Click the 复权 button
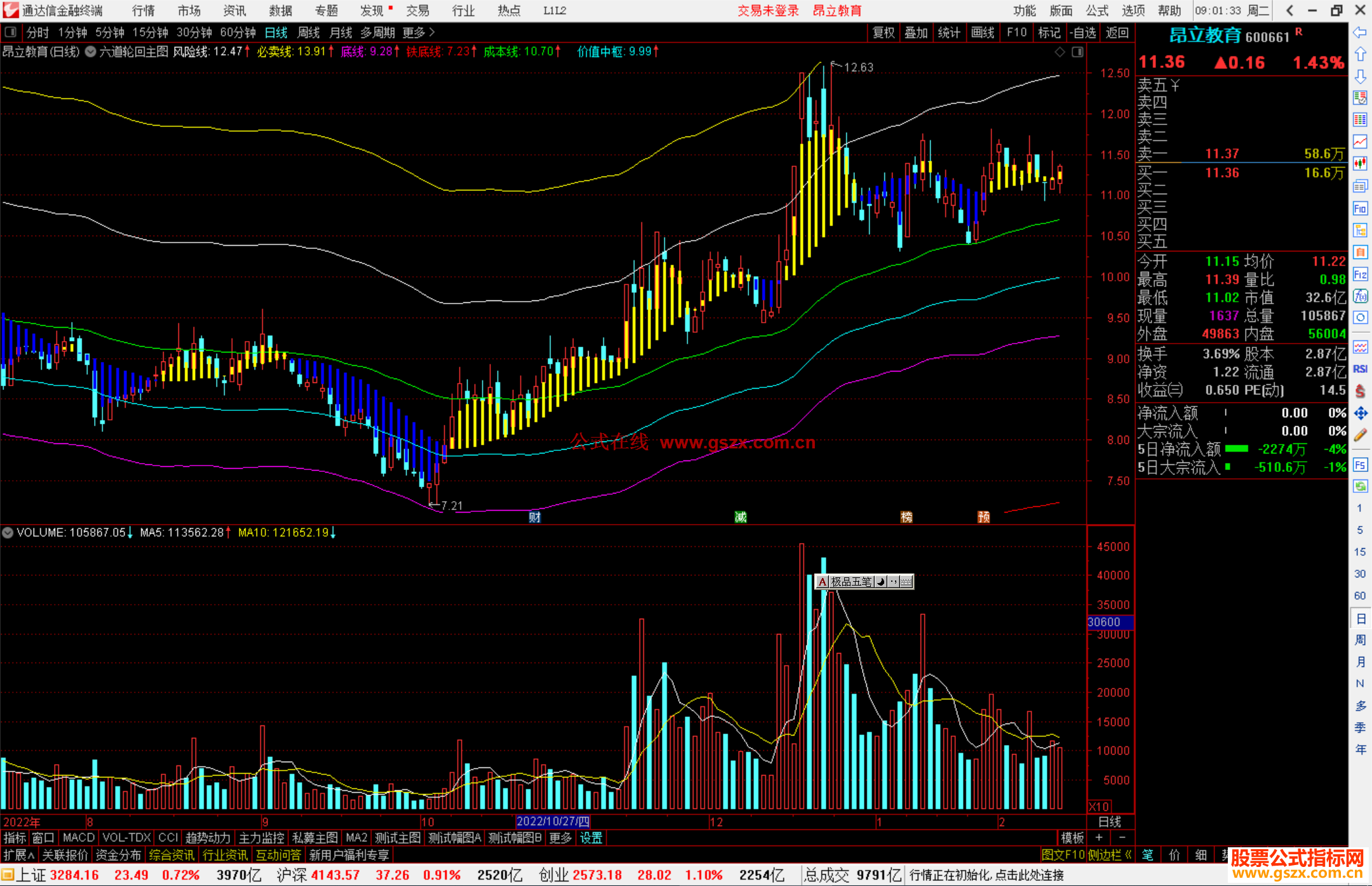1372x886 pixels. click(x=884, y=32)
